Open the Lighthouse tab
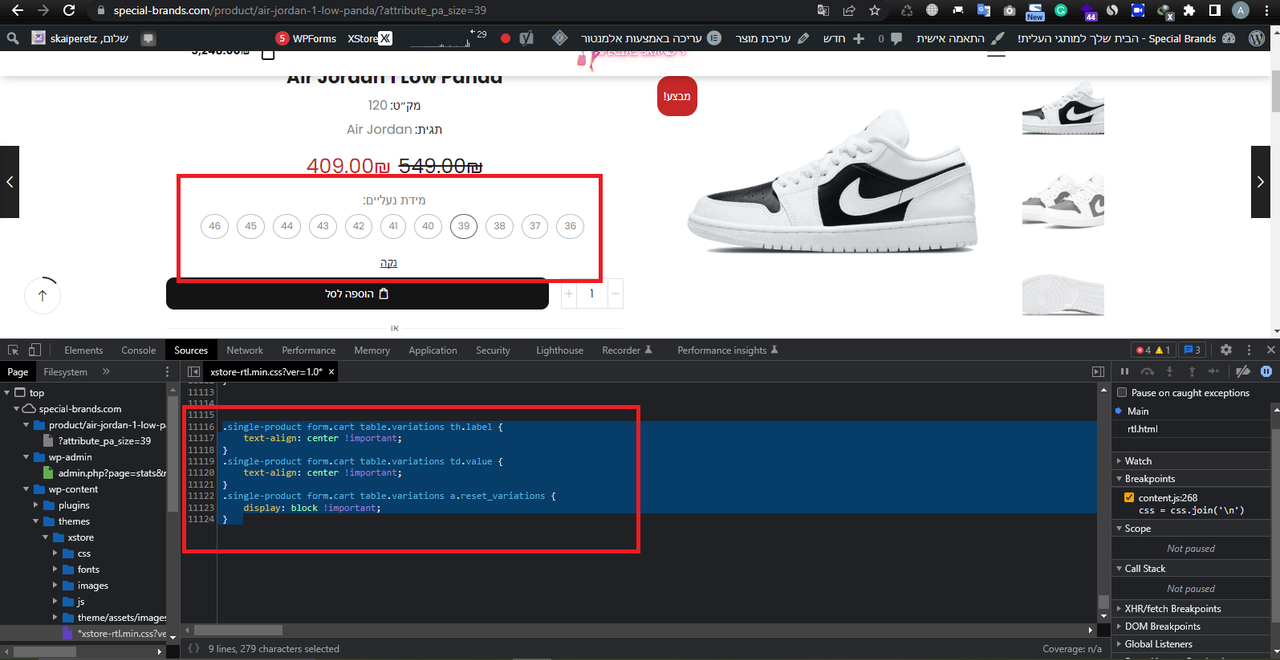 (559, 350)
